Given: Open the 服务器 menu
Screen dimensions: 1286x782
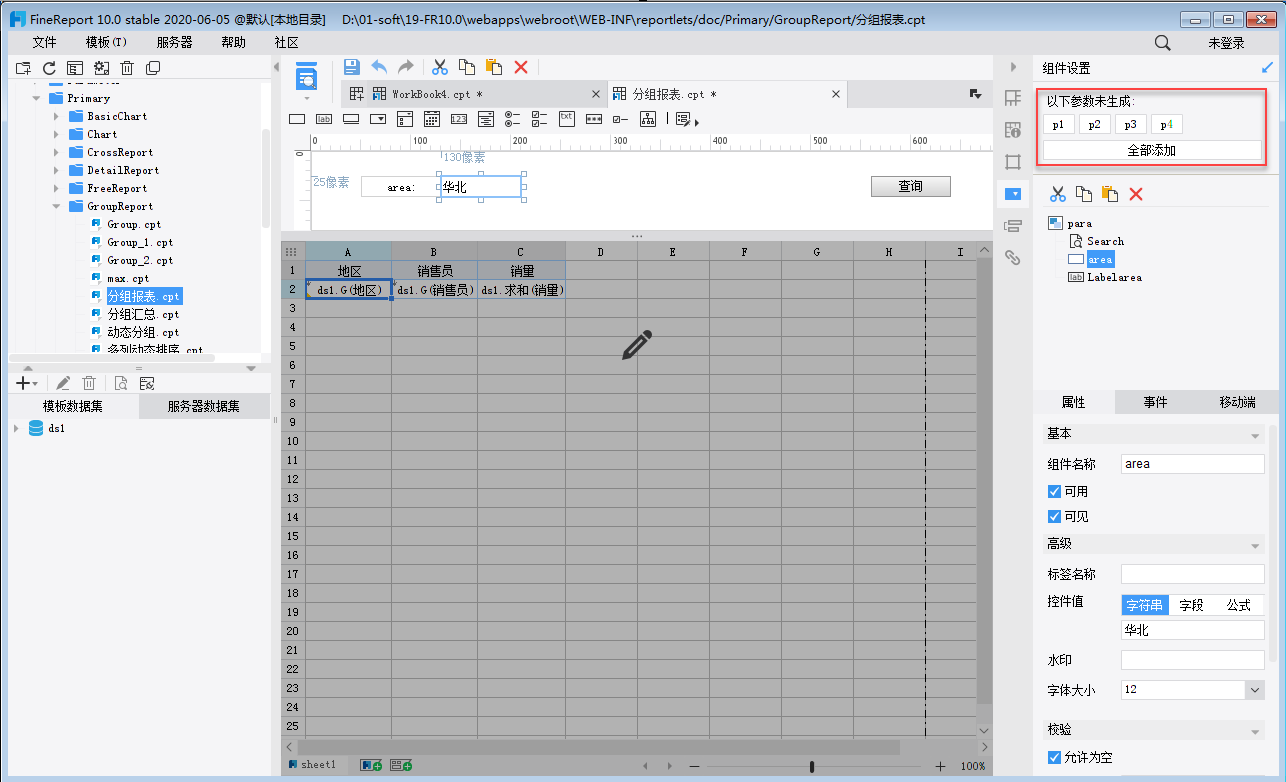Looking at the screenshot, I should 174,42.
